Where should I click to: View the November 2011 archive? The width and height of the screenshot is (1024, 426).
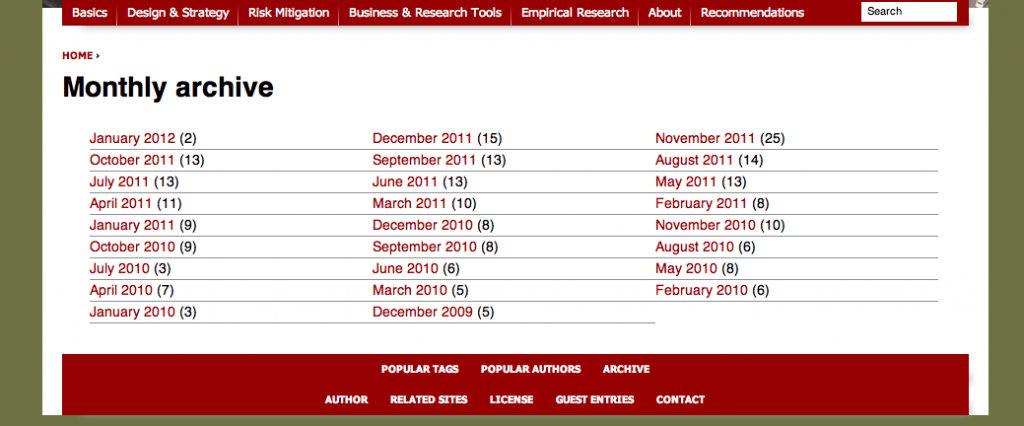click(x=705, y=139)
